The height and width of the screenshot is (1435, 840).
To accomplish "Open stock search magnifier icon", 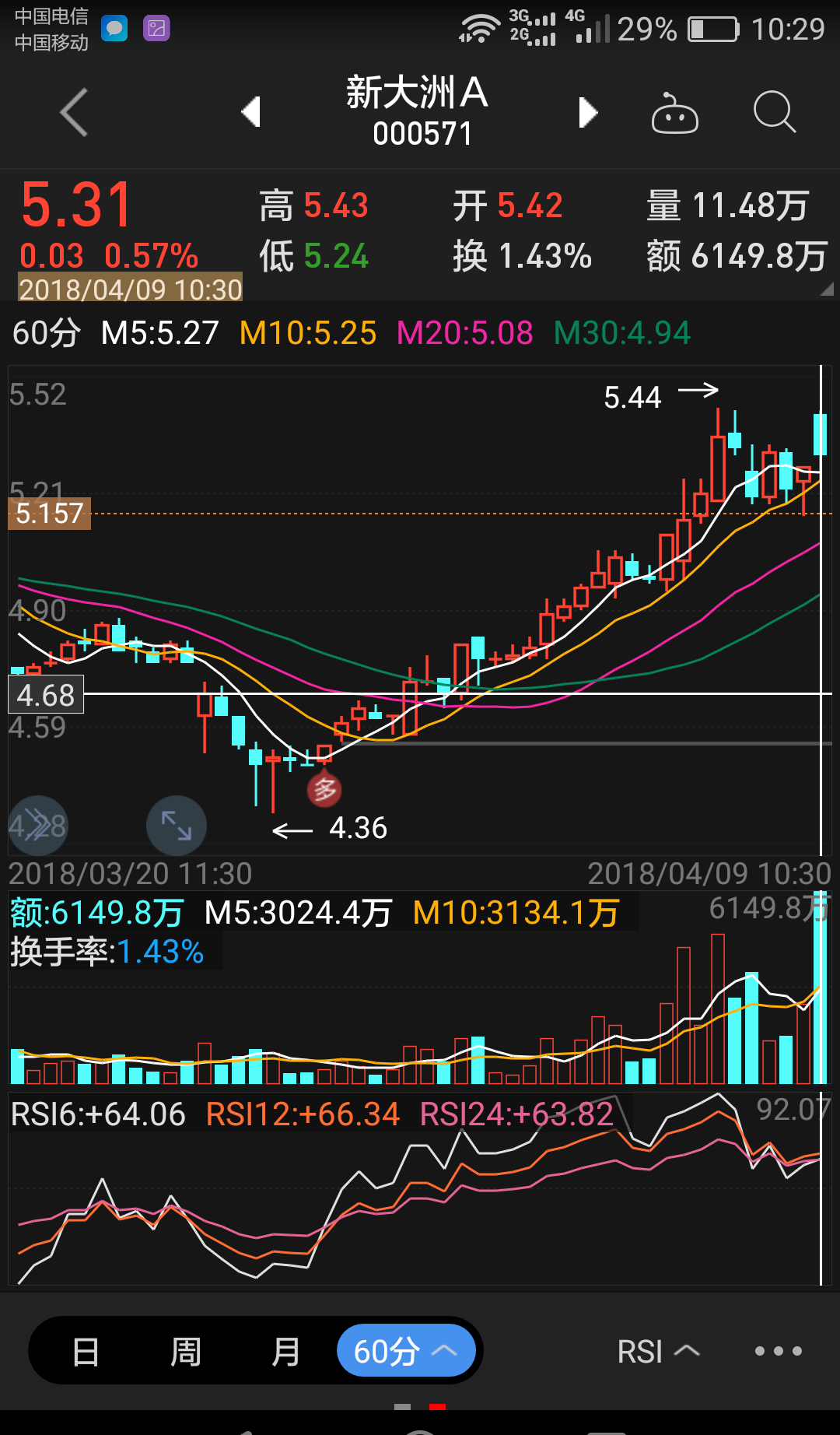I will tap(775, 112).
